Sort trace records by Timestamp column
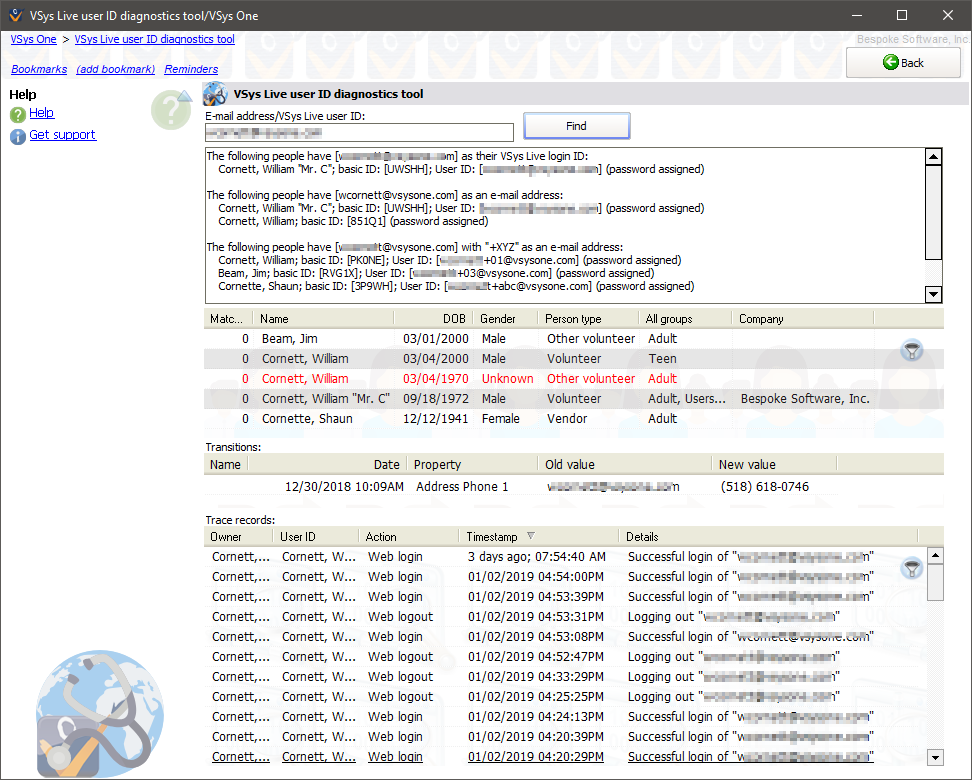Screen dimensions: 972x780 tap(492, 537)
